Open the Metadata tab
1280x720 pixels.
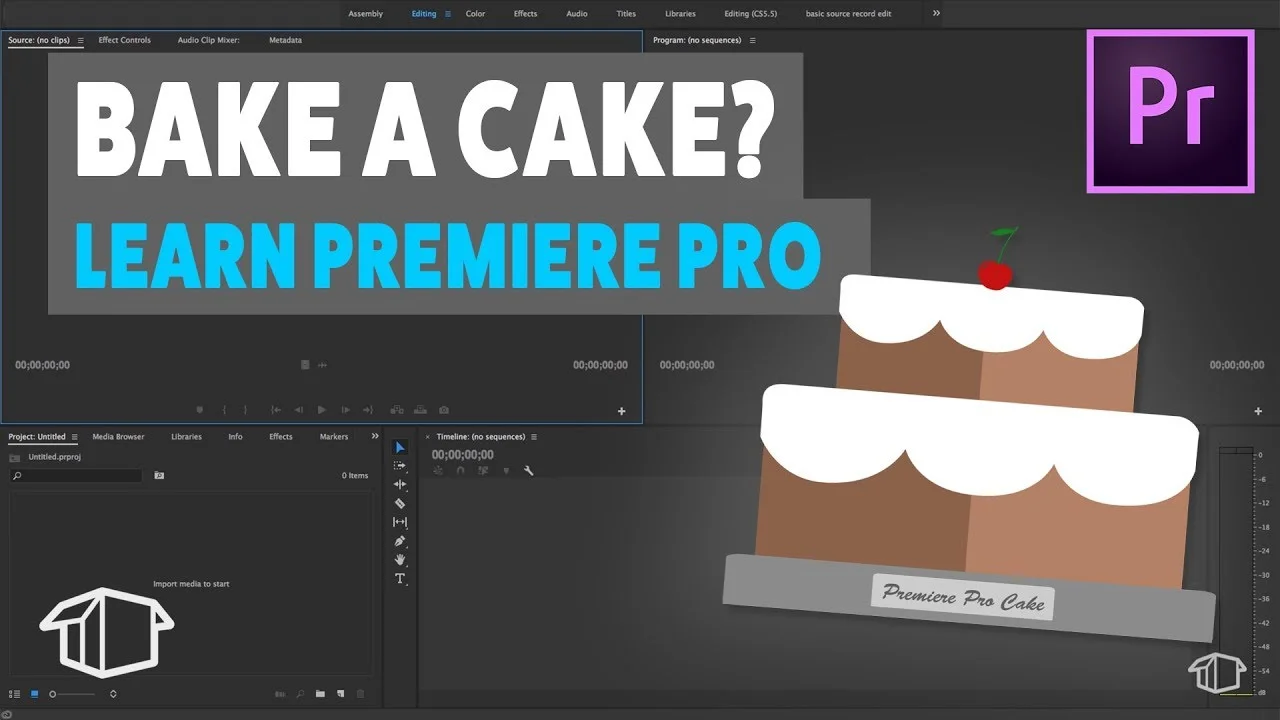click(x=285, y=40)
